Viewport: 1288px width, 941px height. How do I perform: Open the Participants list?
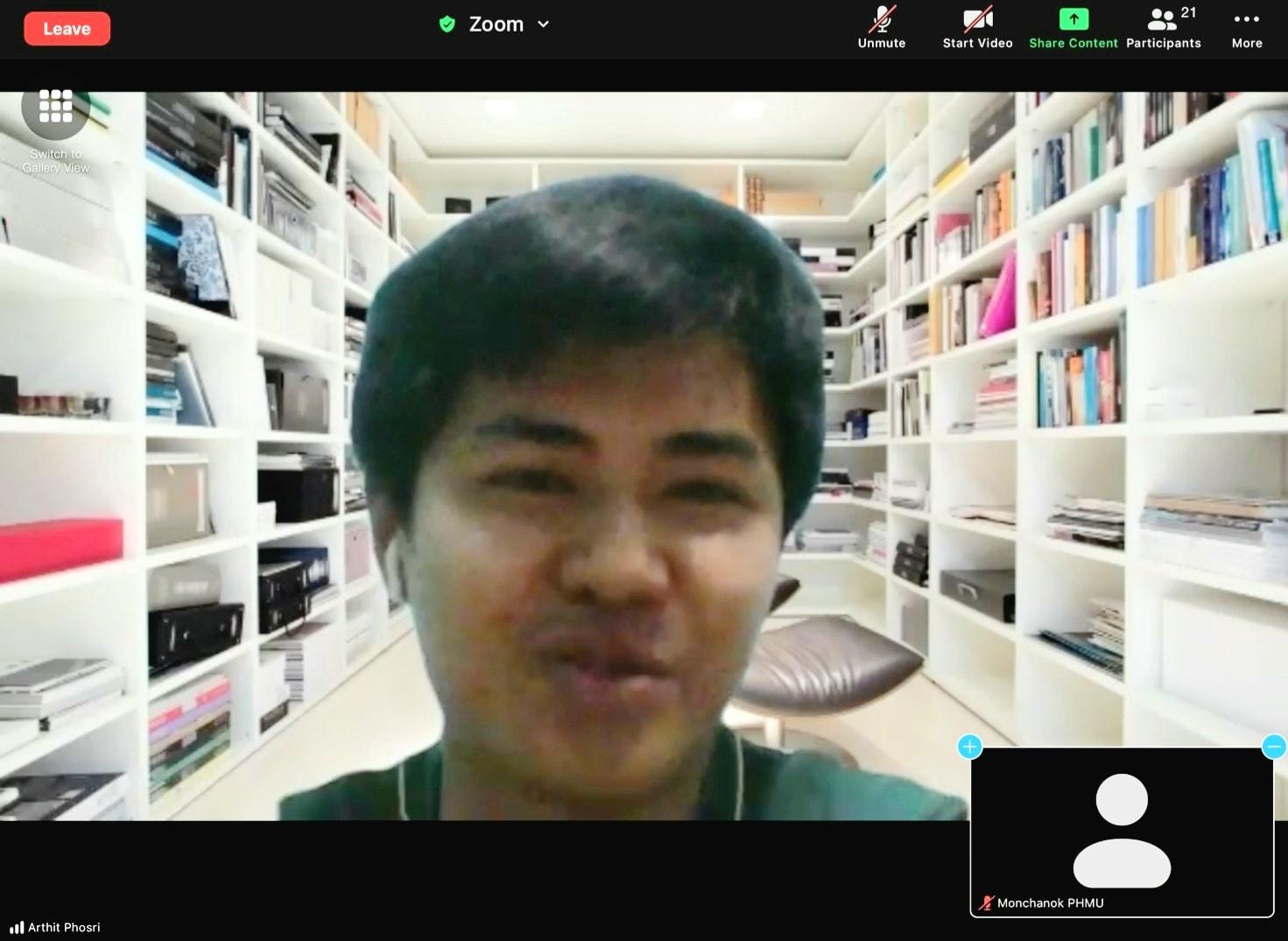point(1164,28)
